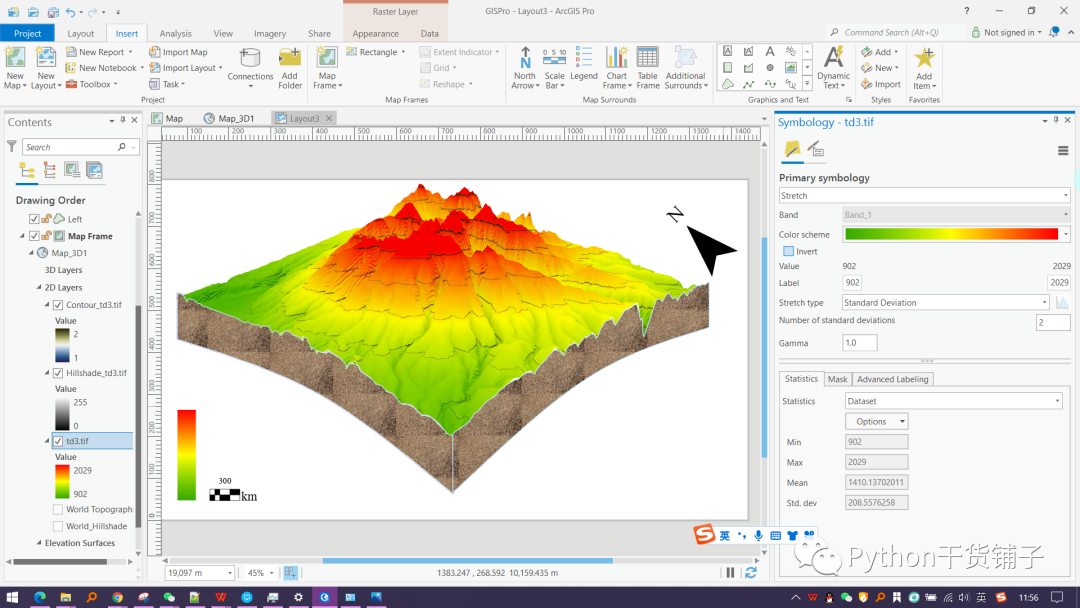Enable the World Topographic layer
Image resolution: width=1080 pixels, height=608 pixels.
point(58,510)
